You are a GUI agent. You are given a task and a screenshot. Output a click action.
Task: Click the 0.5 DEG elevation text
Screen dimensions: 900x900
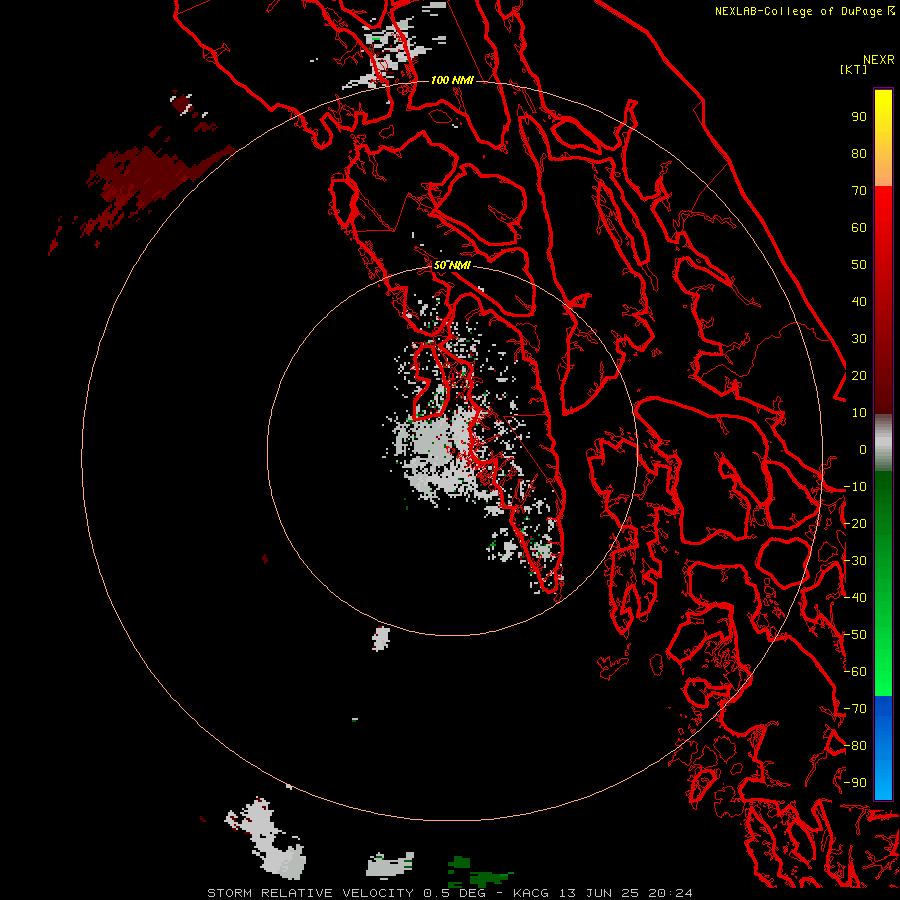pyautogui.click(x=455, y=893)
